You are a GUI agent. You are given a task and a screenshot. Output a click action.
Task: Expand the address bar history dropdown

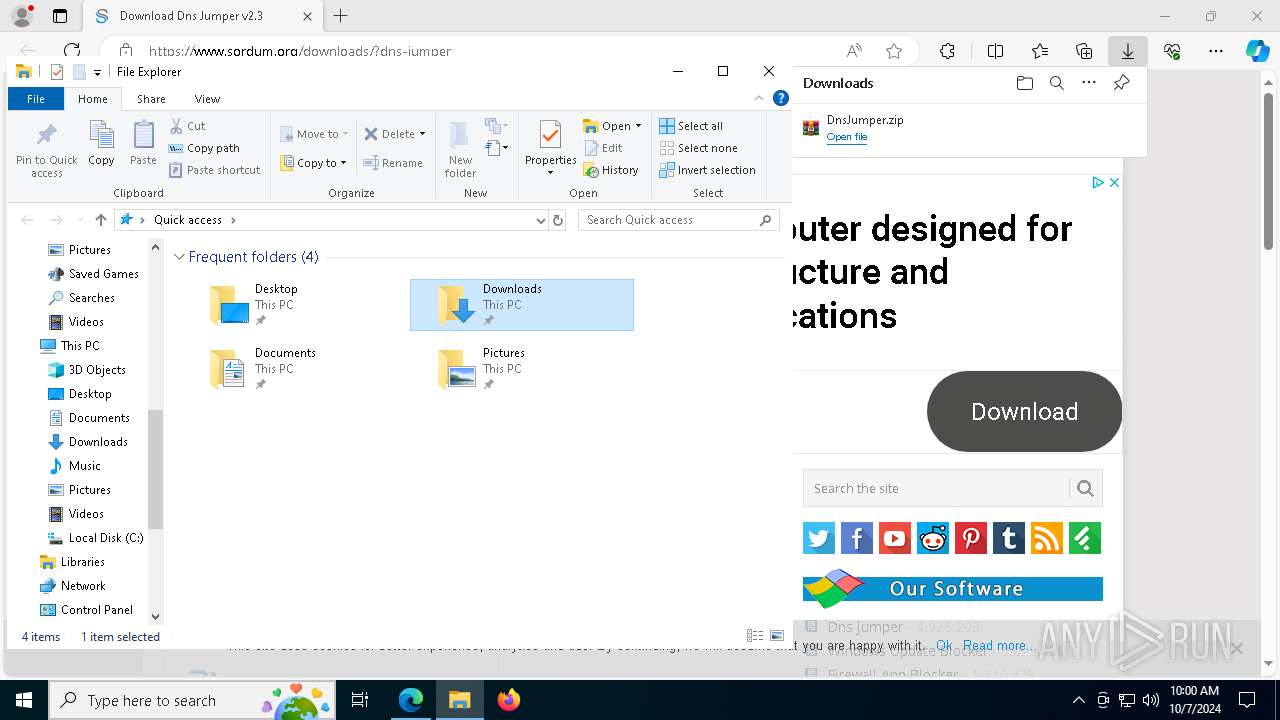[x=541, y=220]
